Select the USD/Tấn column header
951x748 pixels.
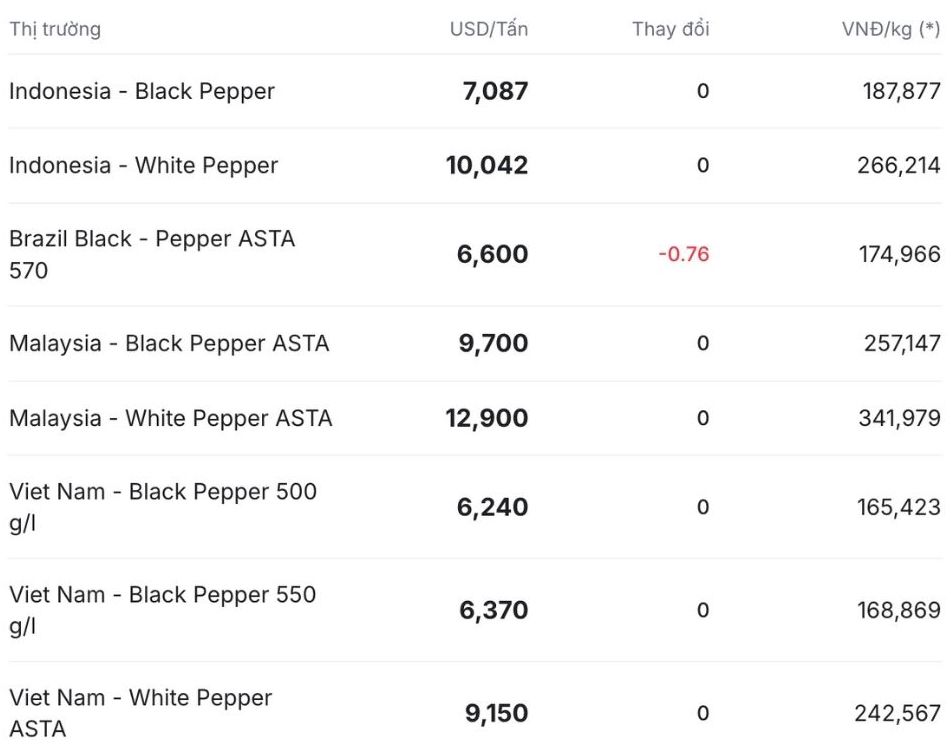(489, 29)
